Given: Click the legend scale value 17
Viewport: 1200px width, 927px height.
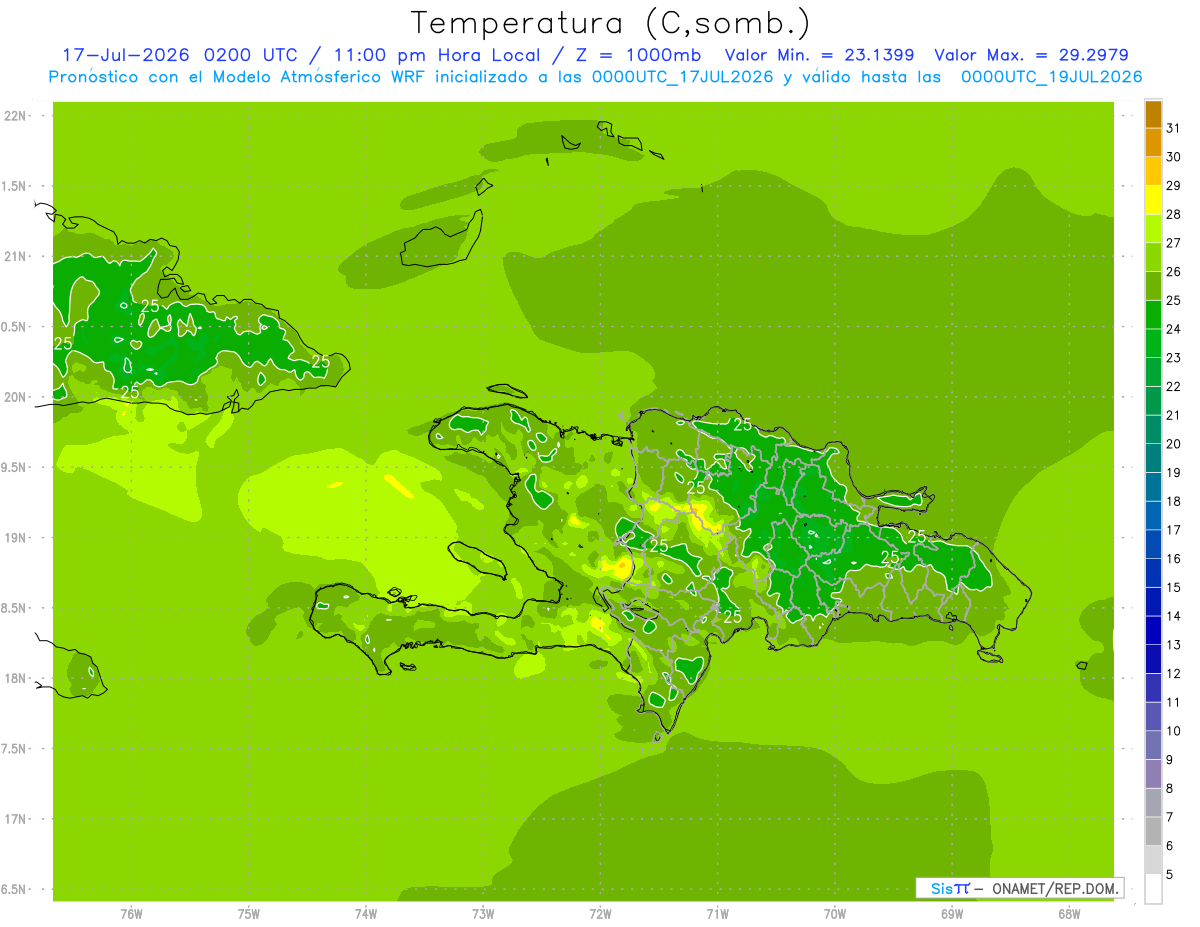Looking at the screenshot, I should tap(1174, 530).
